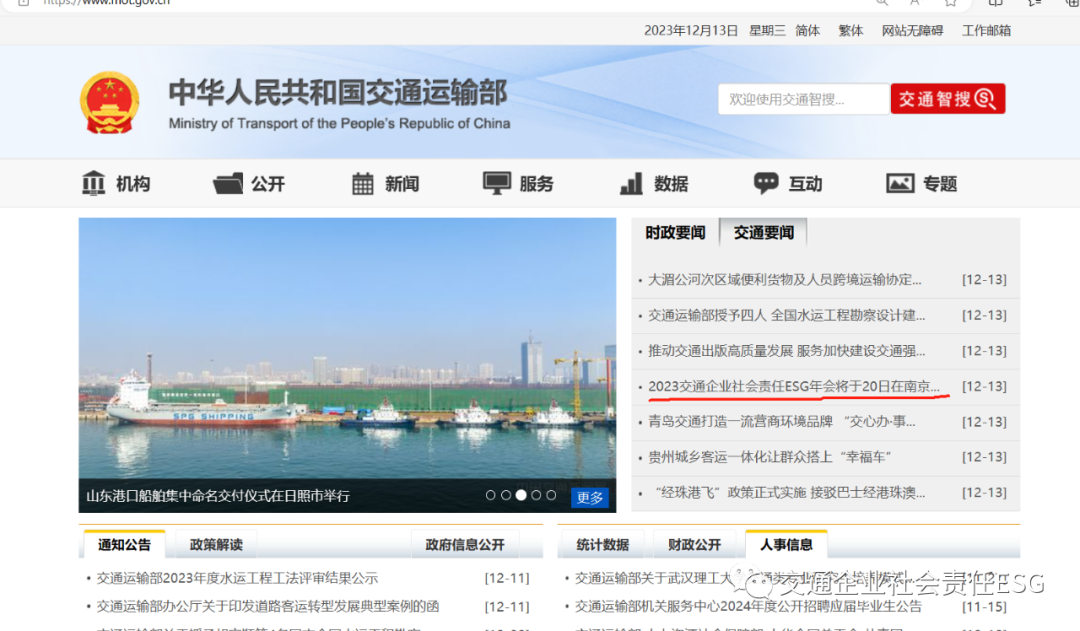Click the 服务 monitor icon
Viewport: 1080px width, 631px height.
click(x=497, y=183)
